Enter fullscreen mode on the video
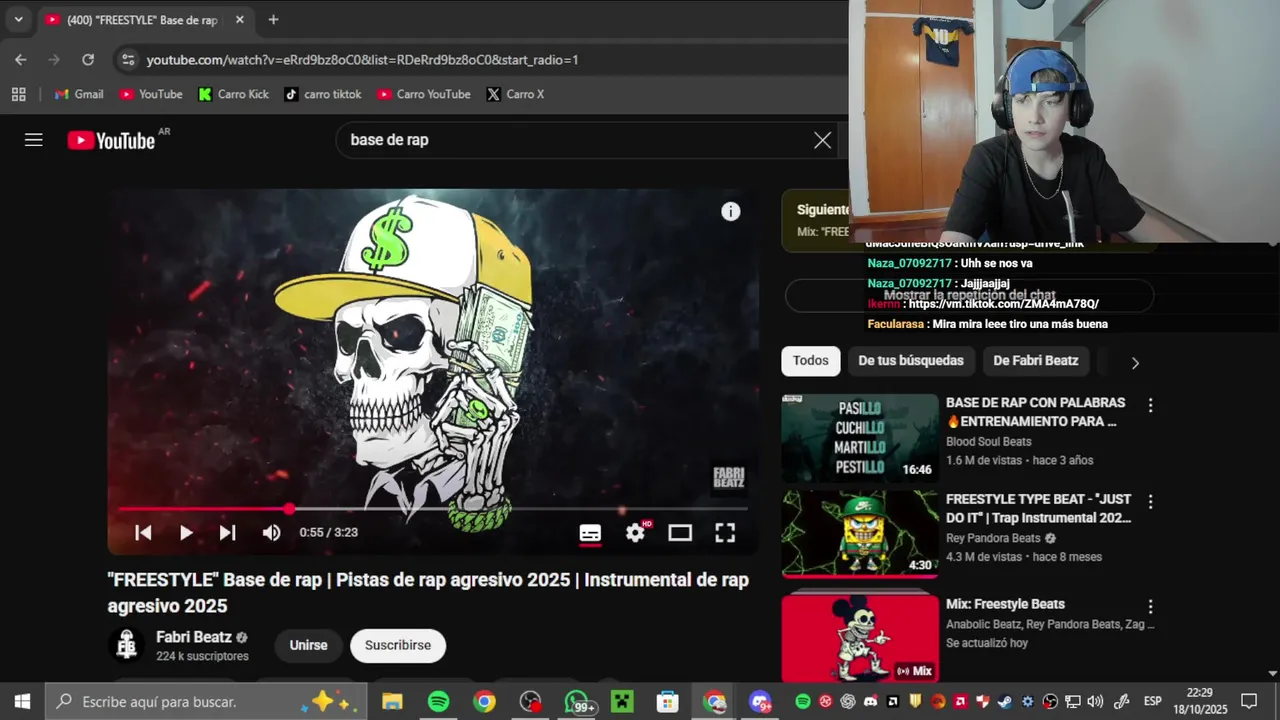 [x=725, y=532]
